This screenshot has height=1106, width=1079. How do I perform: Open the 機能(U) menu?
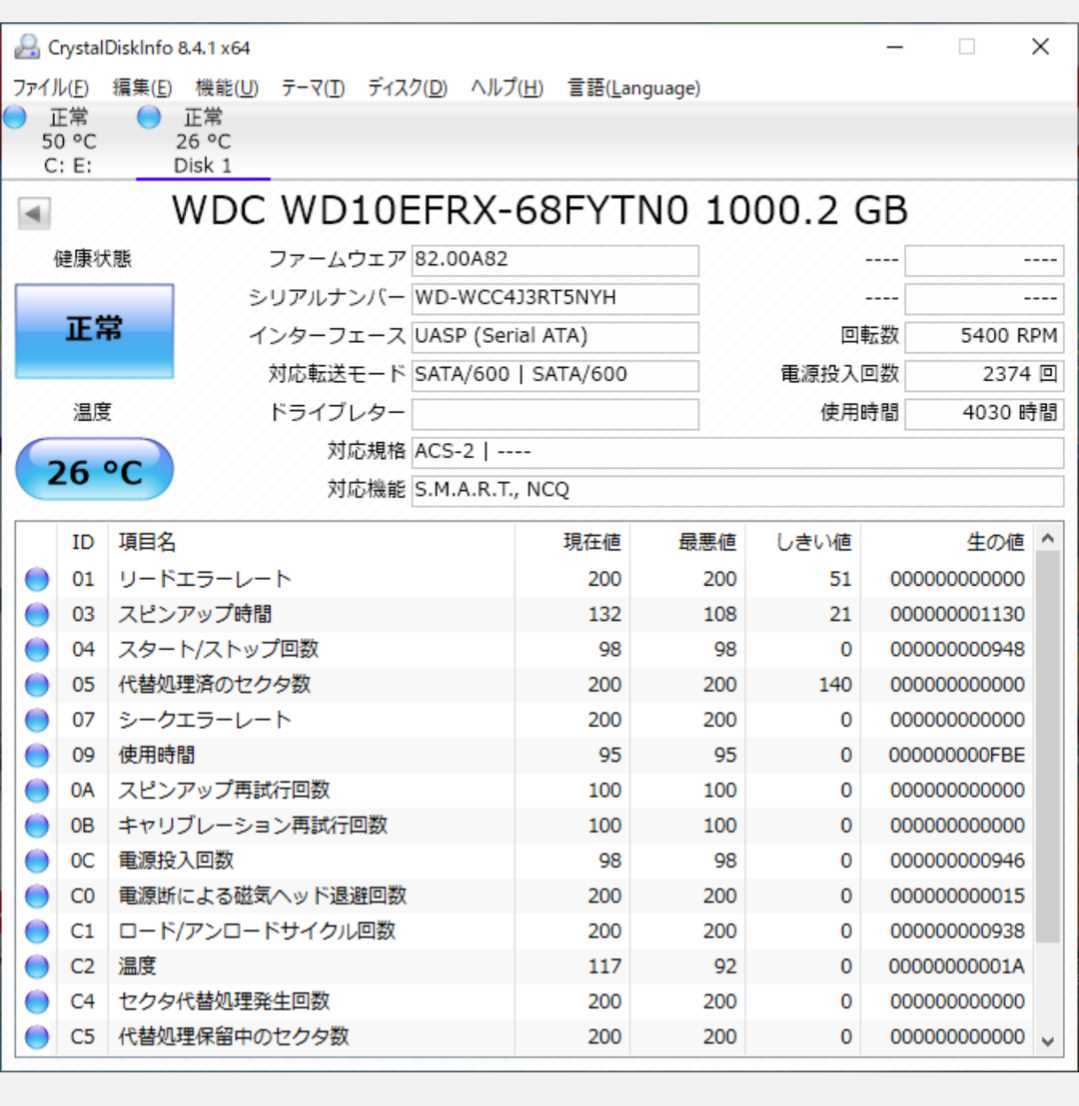point(227,88)
